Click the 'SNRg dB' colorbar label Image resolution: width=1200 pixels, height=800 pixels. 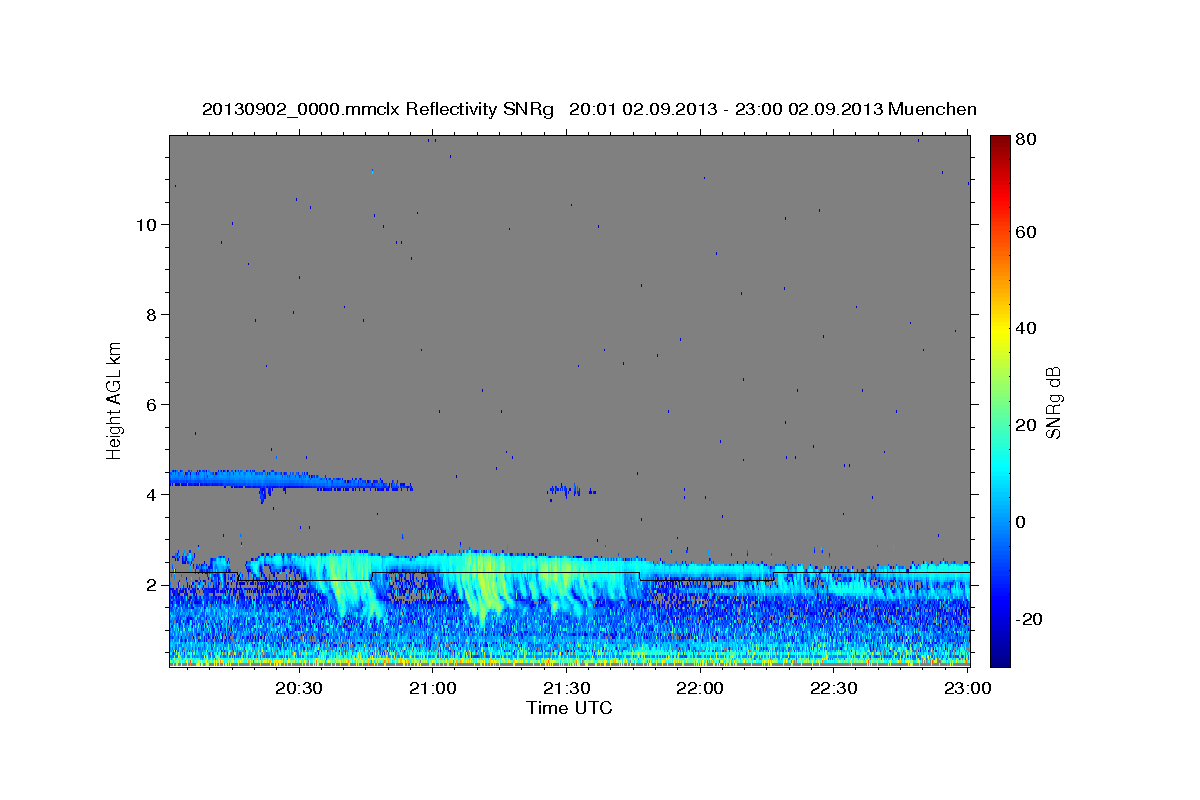tap(1053, 403)
